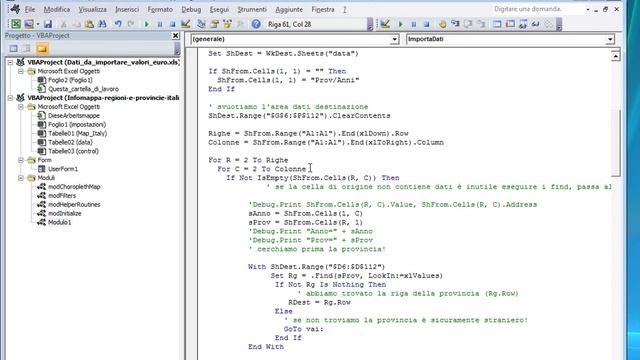Viewport: 640px width, 360px height.
Task: Step Into code from Debug toolbar
Action: coord(455,24)
